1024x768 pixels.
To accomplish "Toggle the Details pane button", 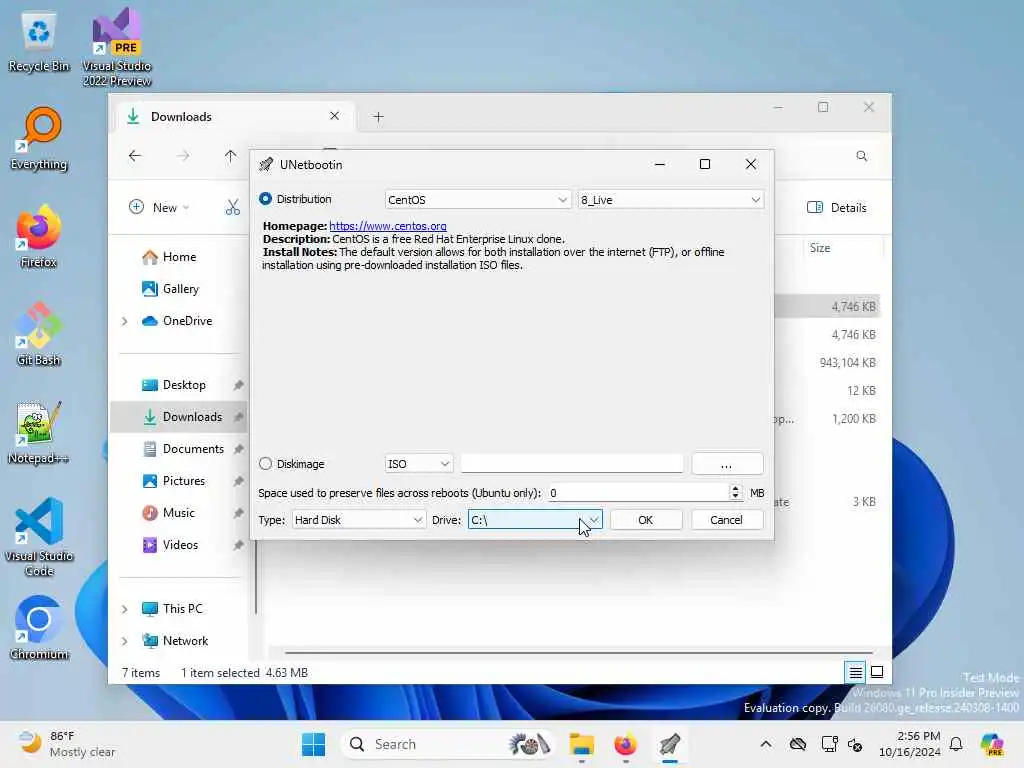I will coord(837,208).
